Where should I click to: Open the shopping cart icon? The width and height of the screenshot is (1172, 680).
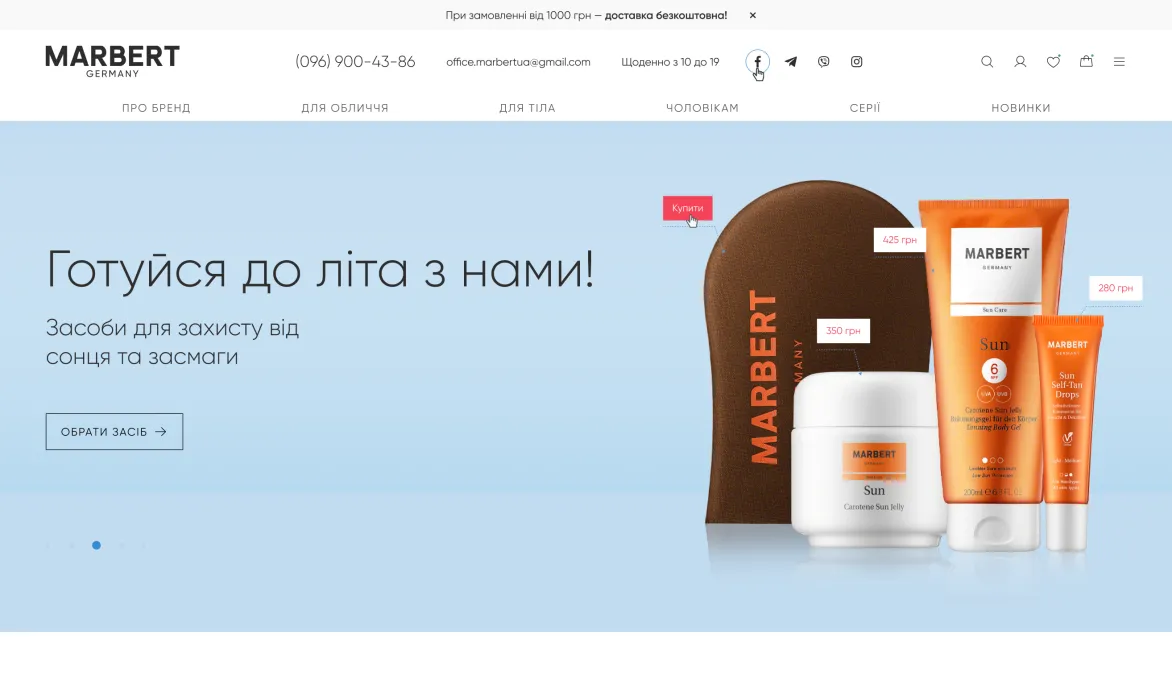(x=1086, y=61)
